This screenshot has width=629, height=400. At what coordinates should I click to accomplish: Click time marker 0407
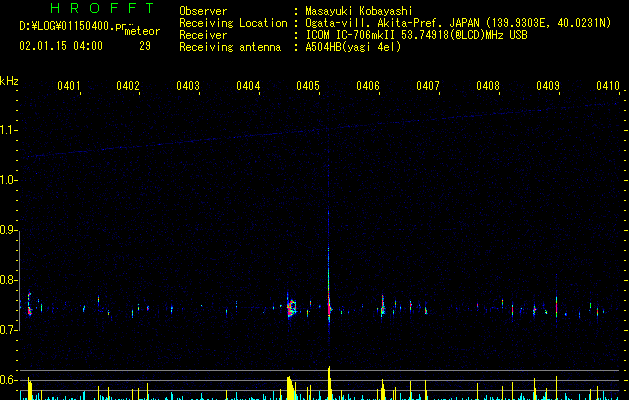click(428, 86)
